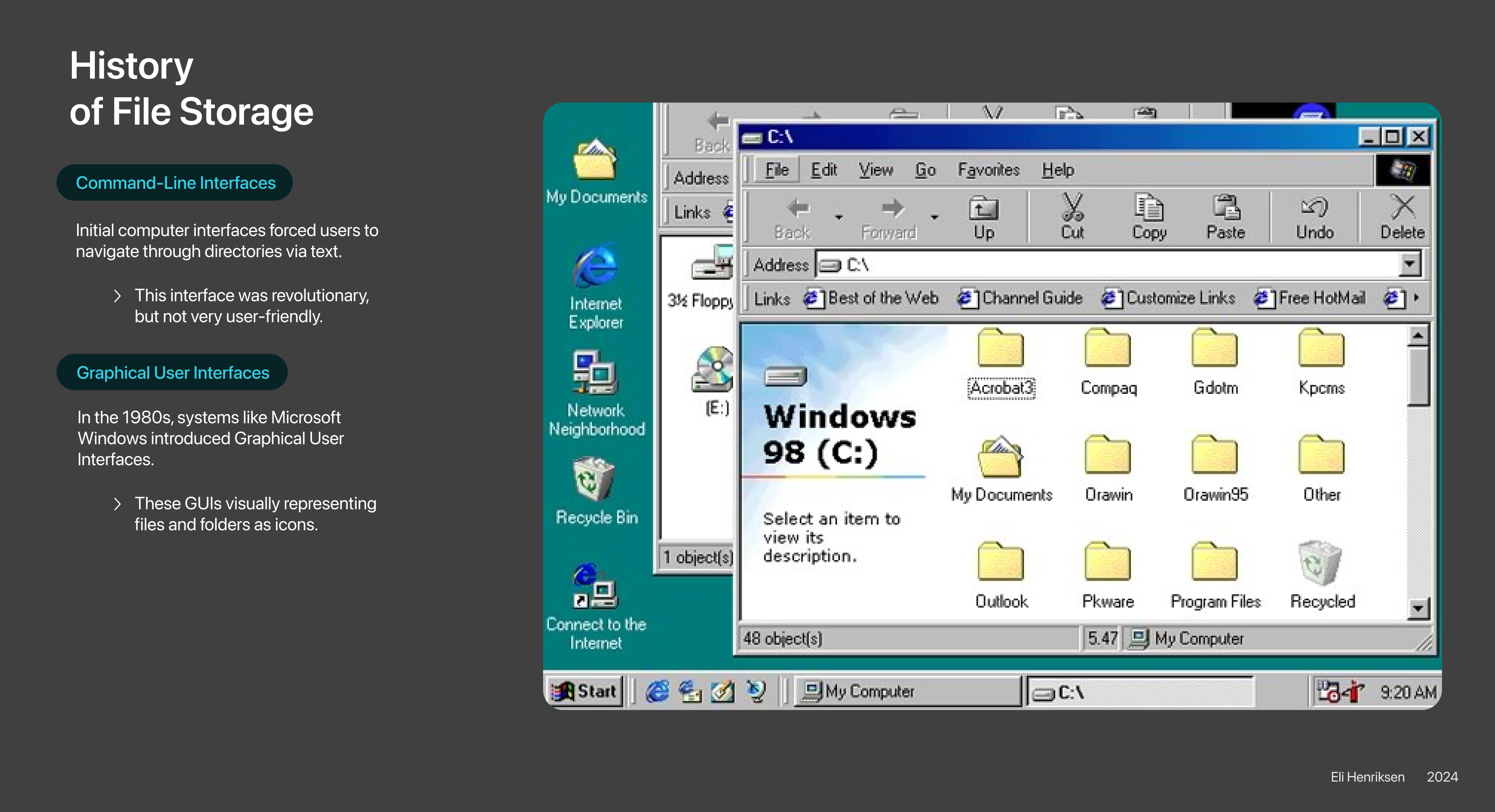Open the Edit menu
The height and width of the screenshot is (812, 1495).
click(x=823, y=170)
